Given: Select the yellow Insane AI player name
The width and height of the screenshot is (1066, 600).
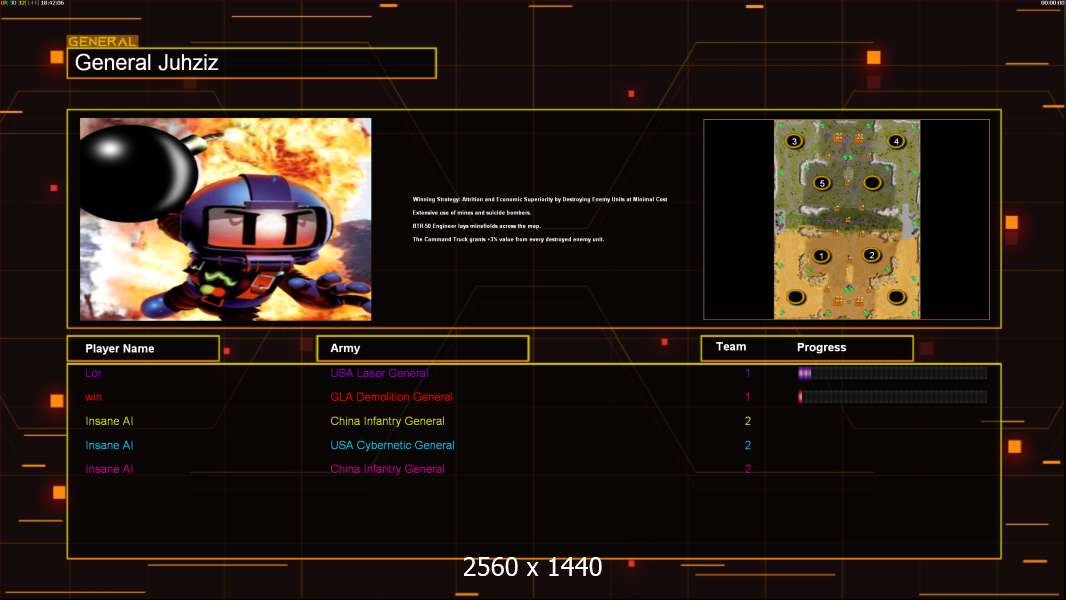Looking at the screenshot, I should click(109, 421).
